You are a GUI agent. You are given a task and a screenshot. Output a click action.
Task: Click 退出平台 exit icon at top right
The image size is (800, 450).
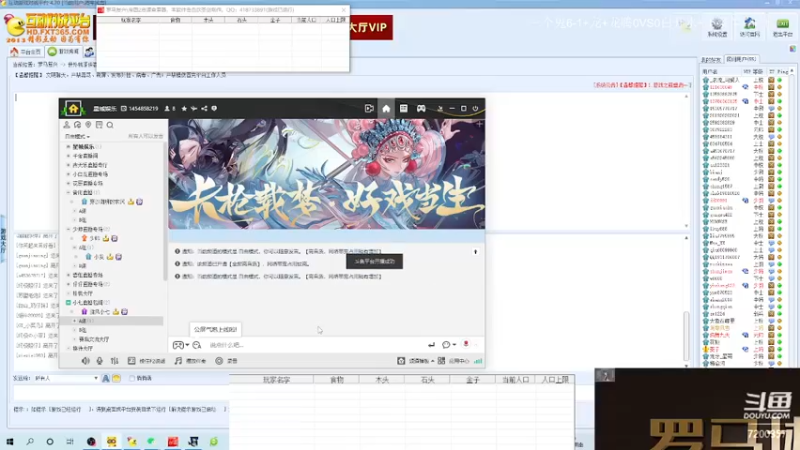click(x=782, y=28)
